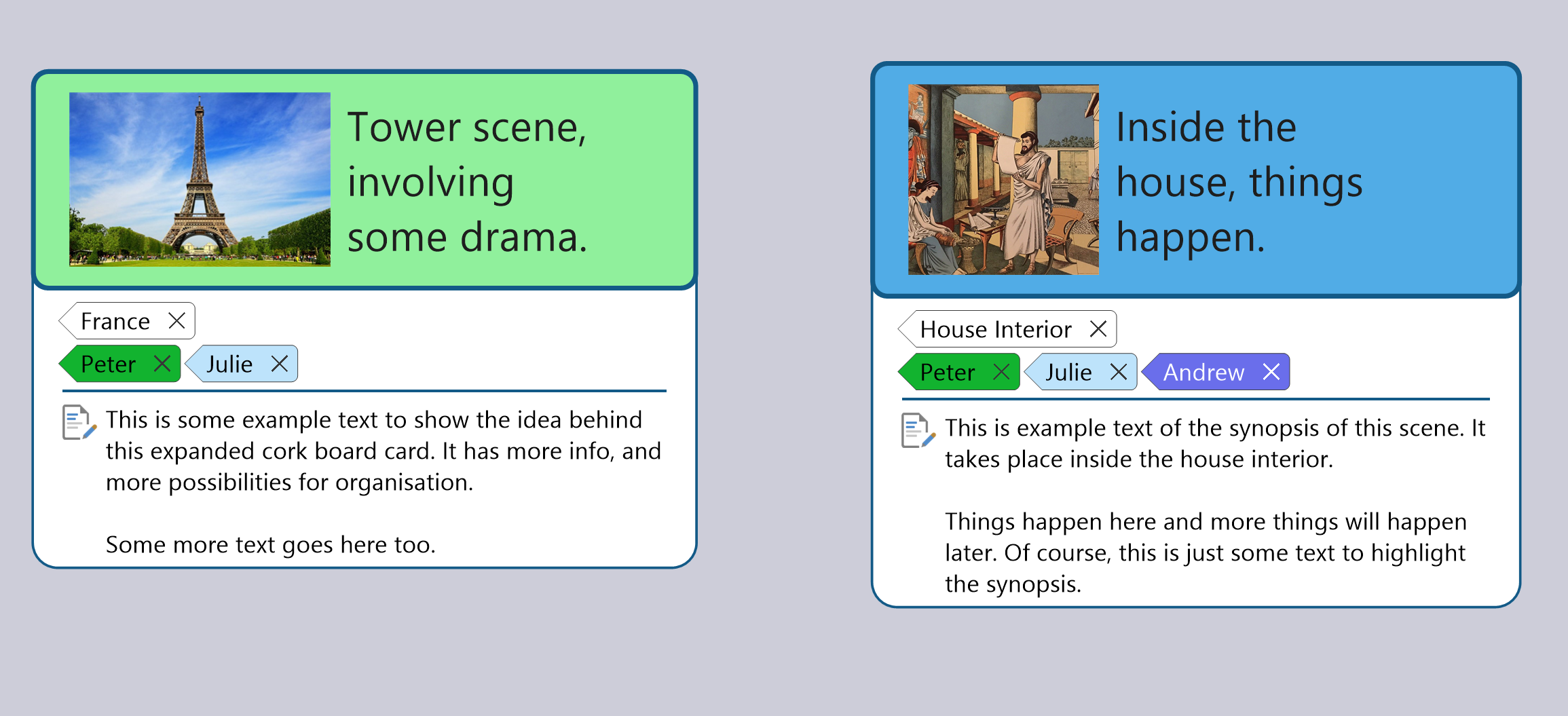Remove Julie tag on Inside the house card
Image resolution: width=1568 pixels, height=716 pixels.
[1119, 372]
